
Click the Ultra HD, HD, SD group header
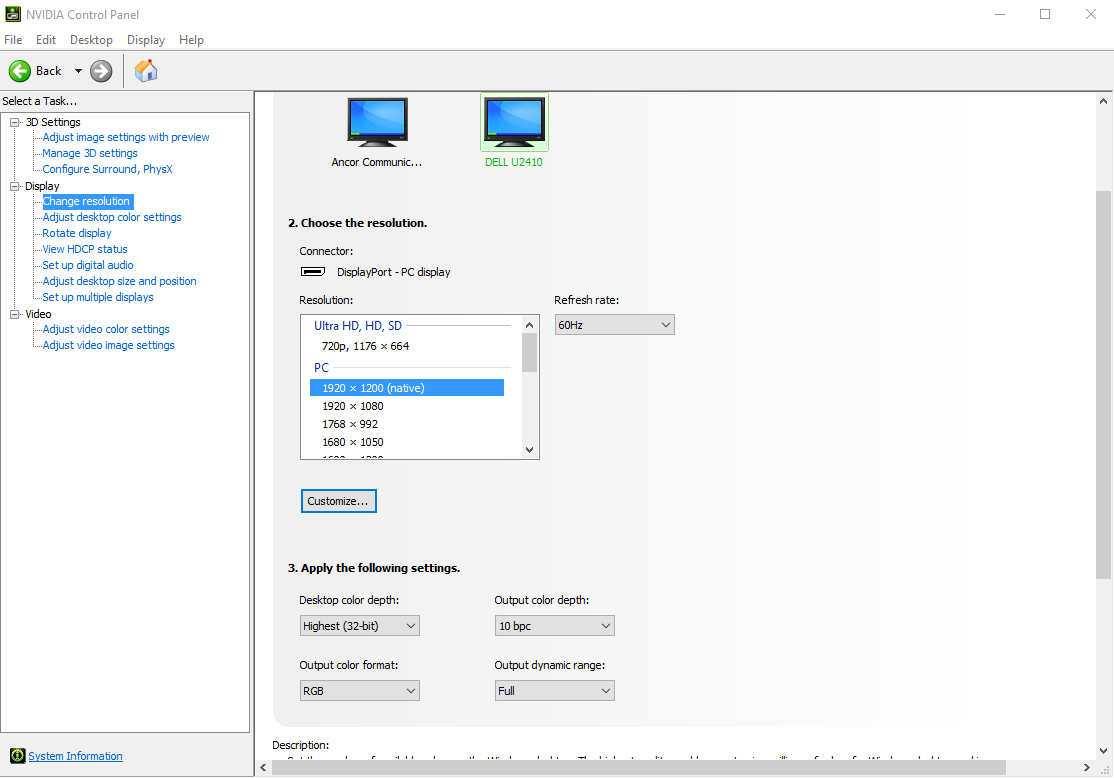tap(357, 325)
